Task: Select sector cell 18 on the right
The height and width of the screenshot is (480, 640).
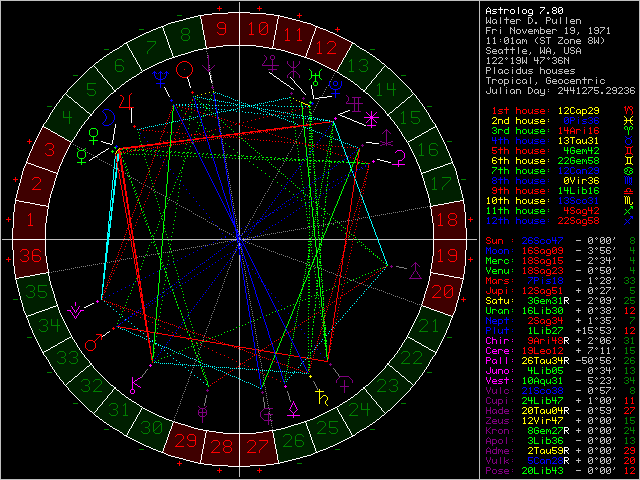Action: coord(448,220)
